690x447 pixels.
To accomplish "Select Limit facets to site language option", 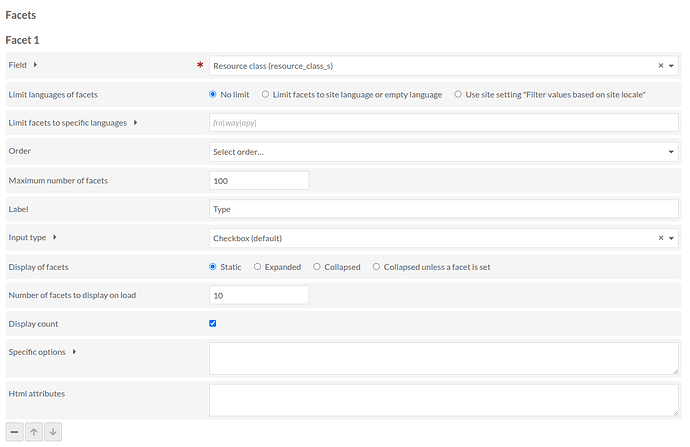I will pyautogui.click(x=265, y=94).
